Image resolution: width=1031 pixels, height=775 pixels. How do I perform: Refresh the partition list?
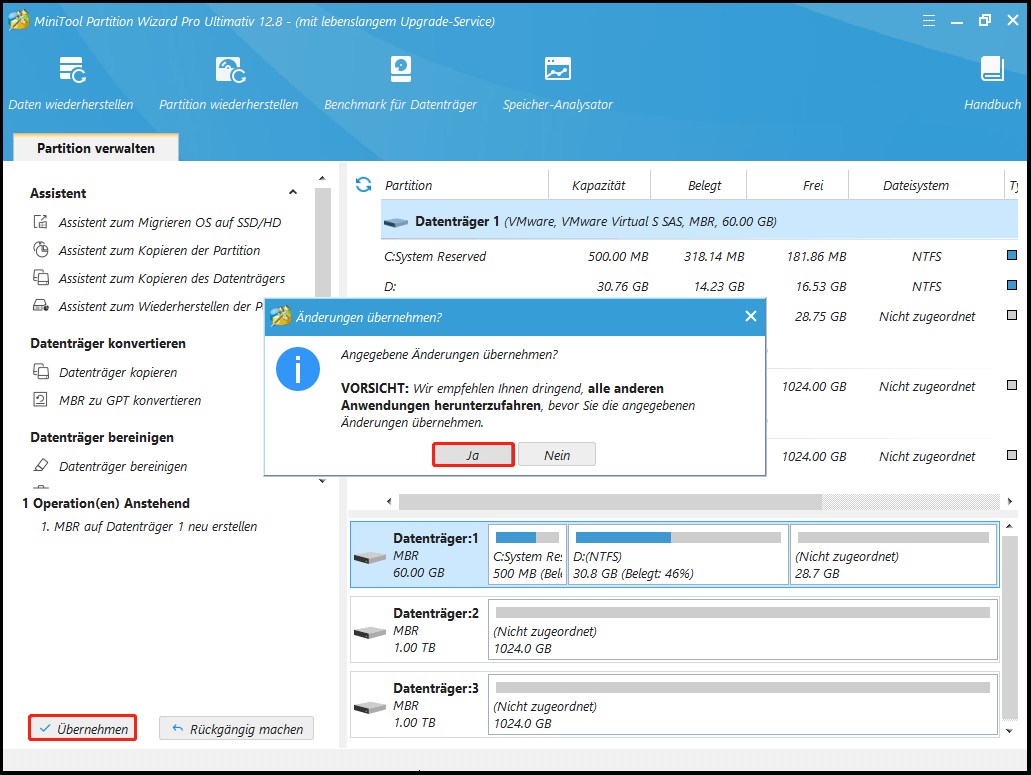(x=364, y=185)
